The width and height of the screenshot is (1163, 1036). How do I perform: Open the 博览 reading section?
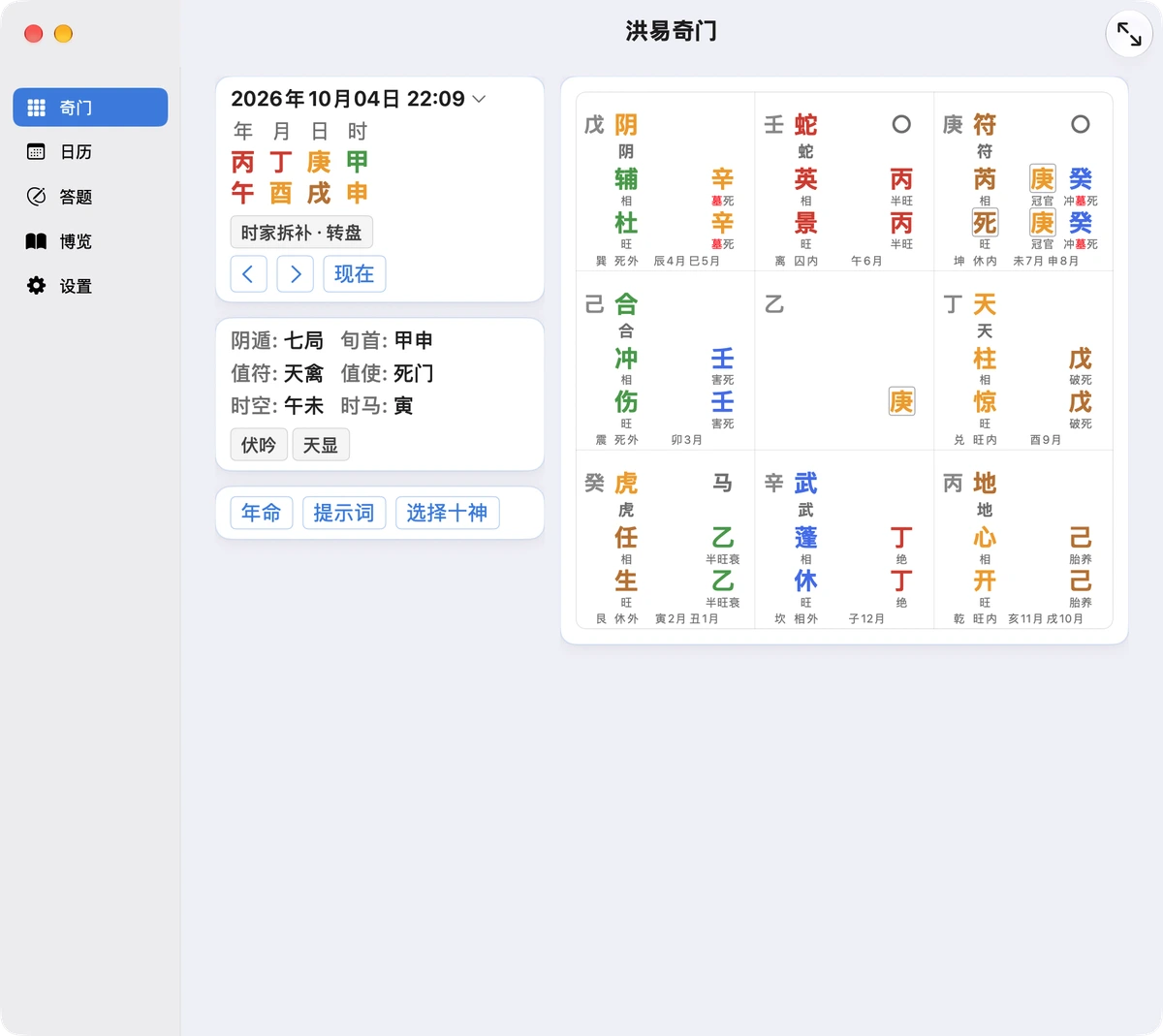90,241
